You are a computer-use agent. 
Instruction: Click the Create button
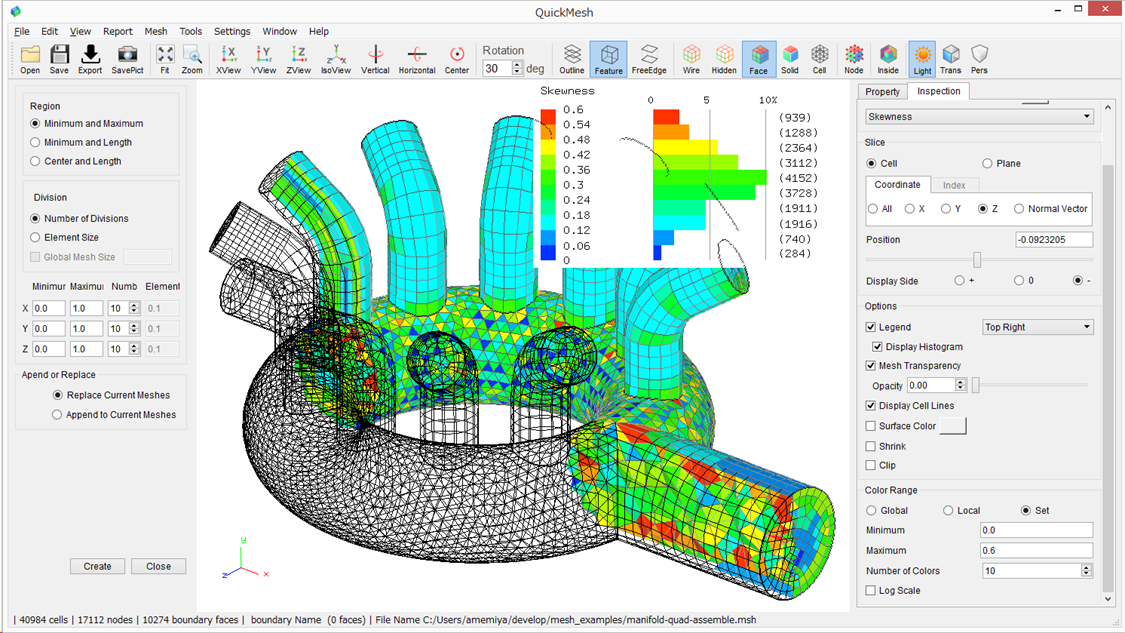click(x=98, y=566)
